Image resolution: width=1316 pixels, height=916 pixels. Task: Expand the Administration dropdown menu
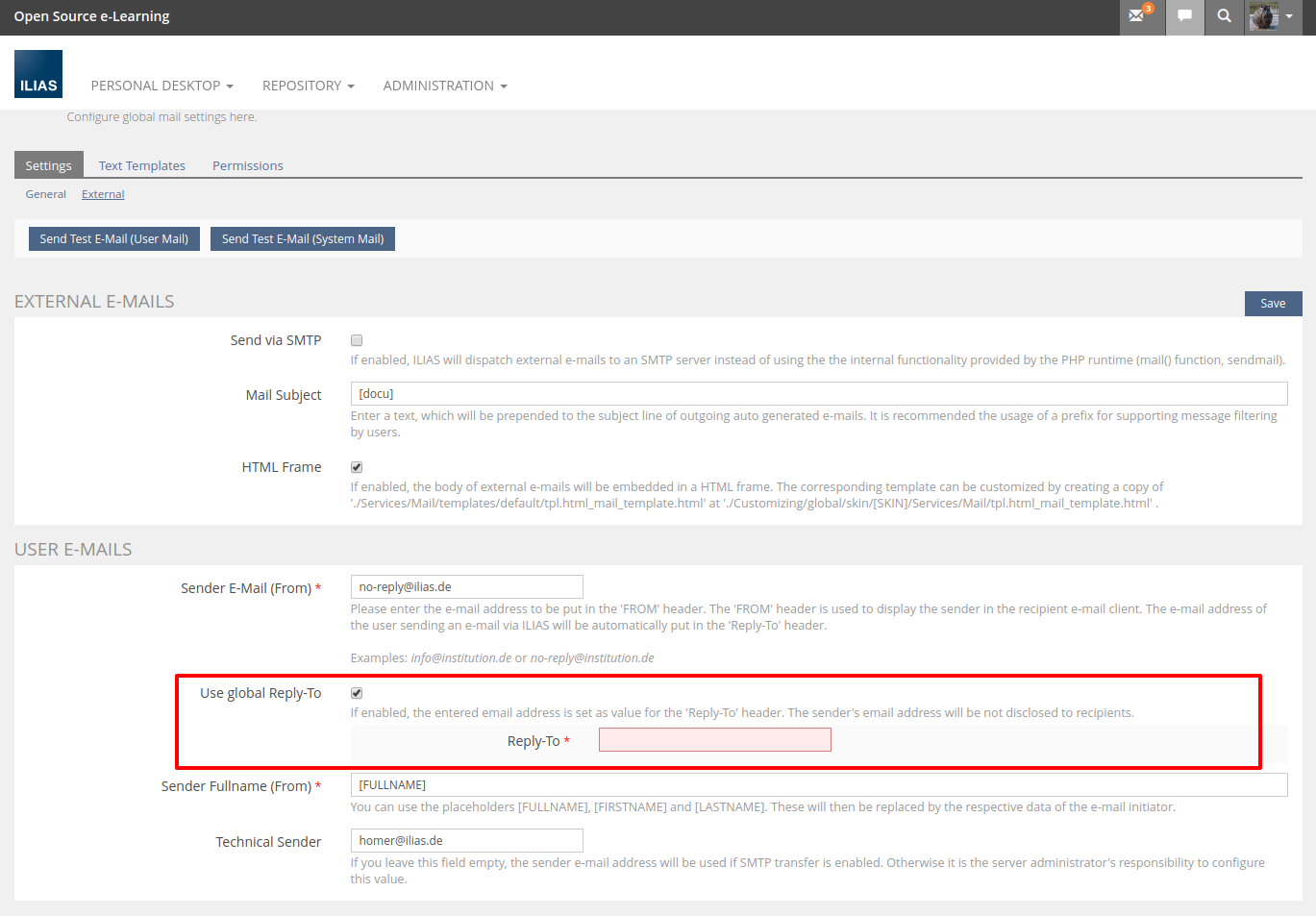(444, 86)
